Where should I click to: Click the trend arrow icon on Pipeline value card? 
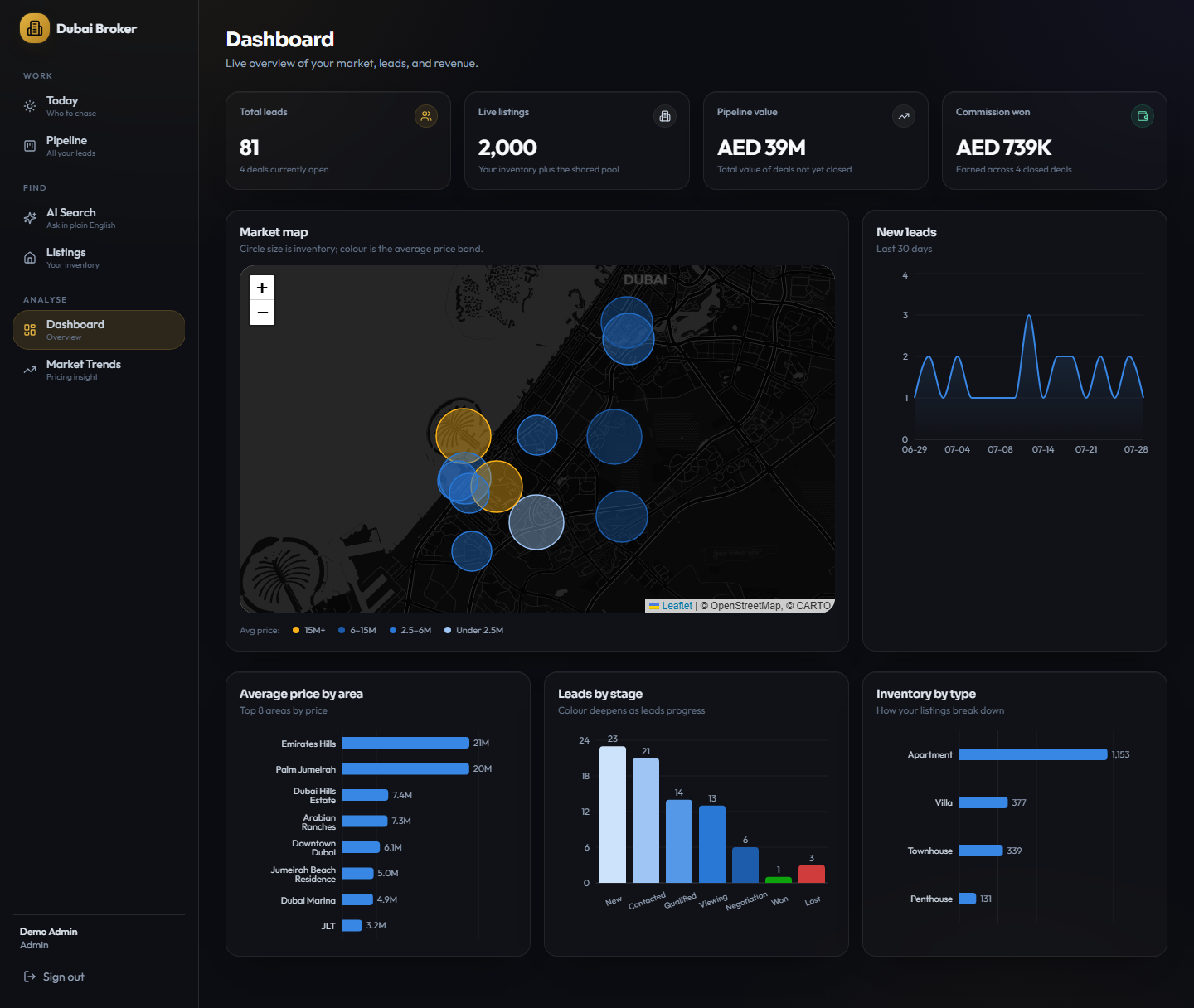(x=904, y=116)
